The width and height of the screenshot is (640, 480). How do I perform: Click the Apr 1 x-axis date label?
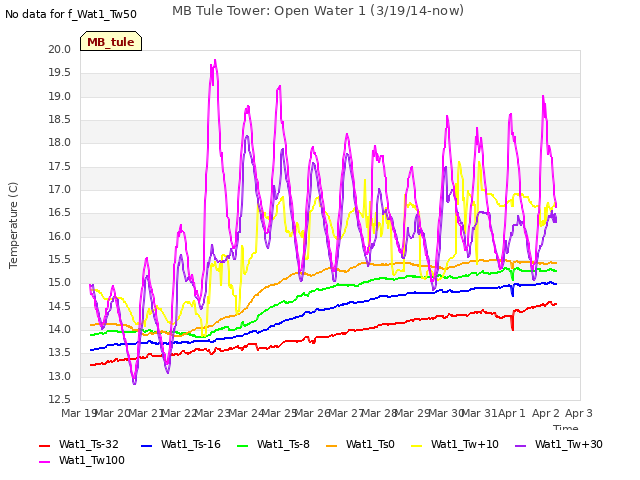coord(511,413)
